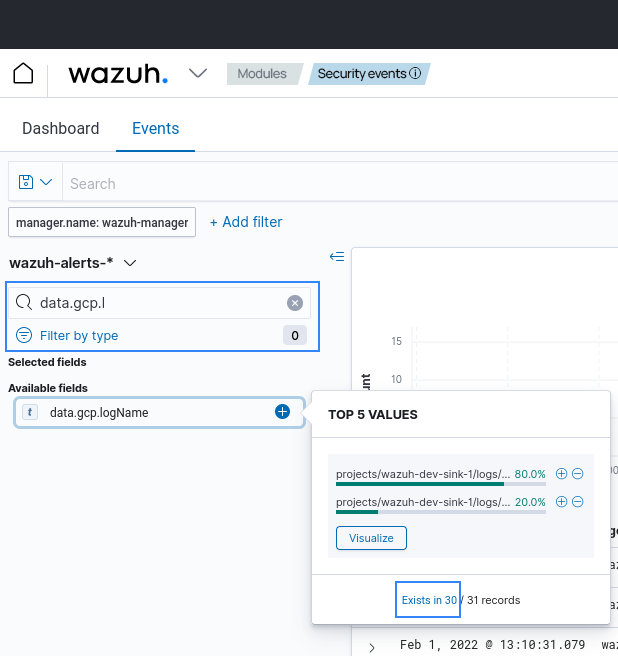This screenshot has width=618, height=656.
Task: Open the saved queries disk menu
Action: [35, 182]
